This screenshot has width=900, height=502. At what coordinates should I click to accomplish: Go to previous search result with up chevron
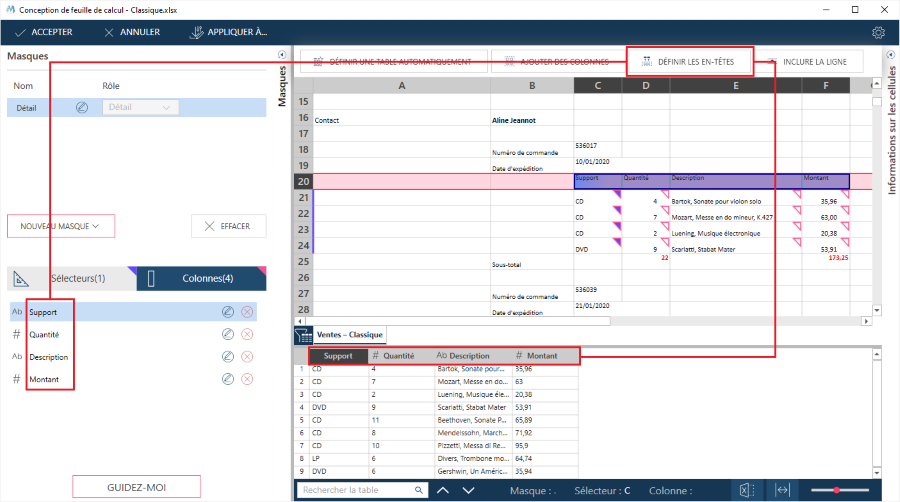coord(442,490)
